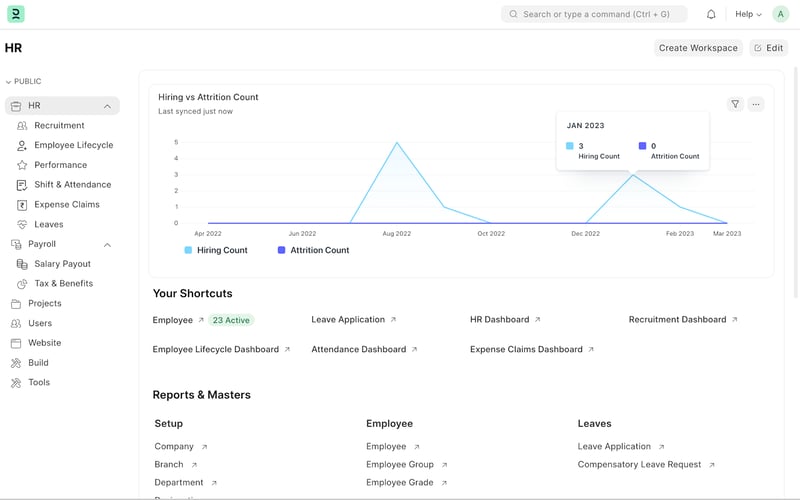Image resolution: width=800 pixels, height=500 pixels.
Task: Click the arrow next to Employee shortcut
Action: click(201, 320)
